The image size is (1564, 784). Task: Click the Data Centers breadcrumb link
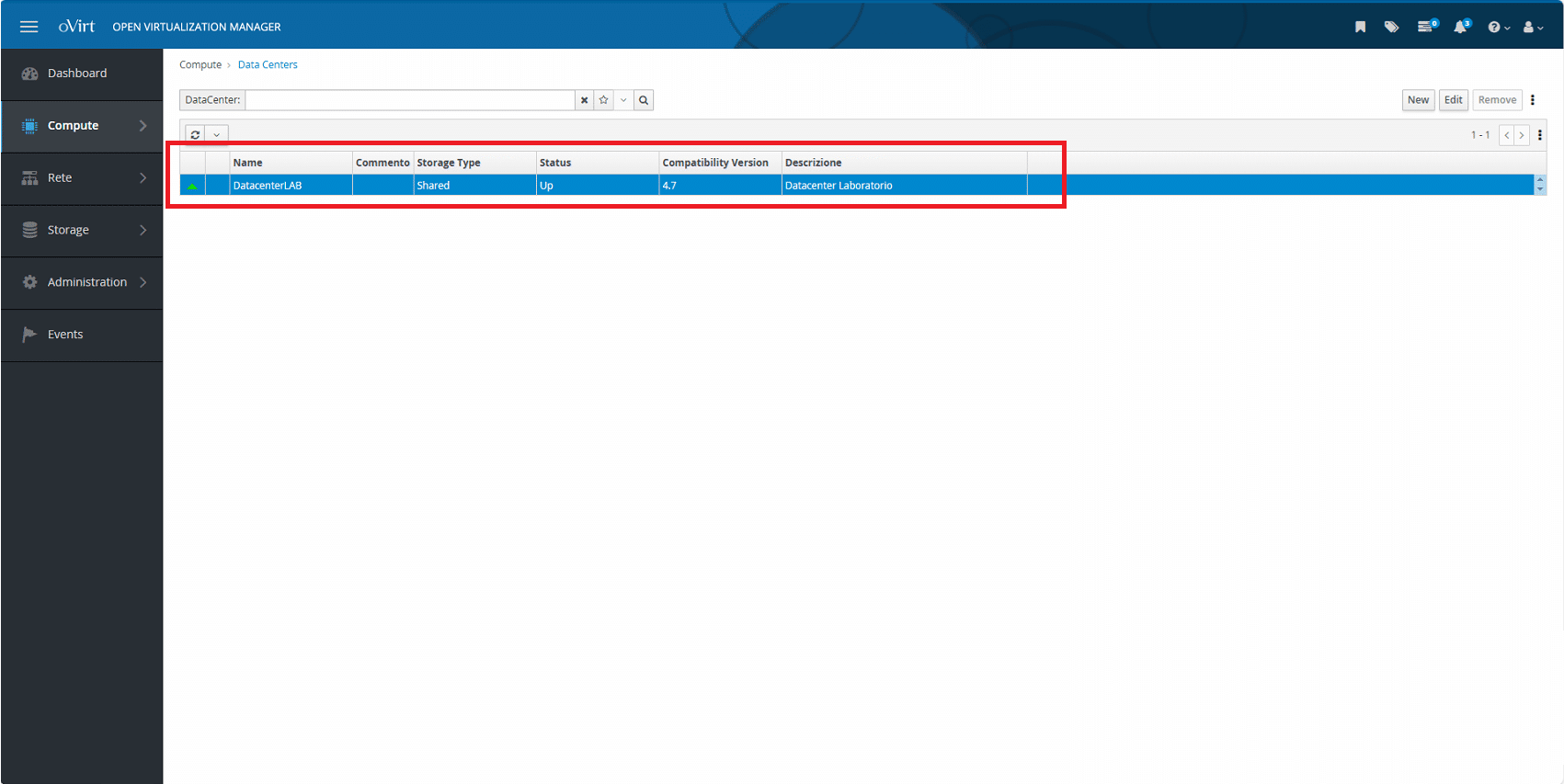point(268,65)
